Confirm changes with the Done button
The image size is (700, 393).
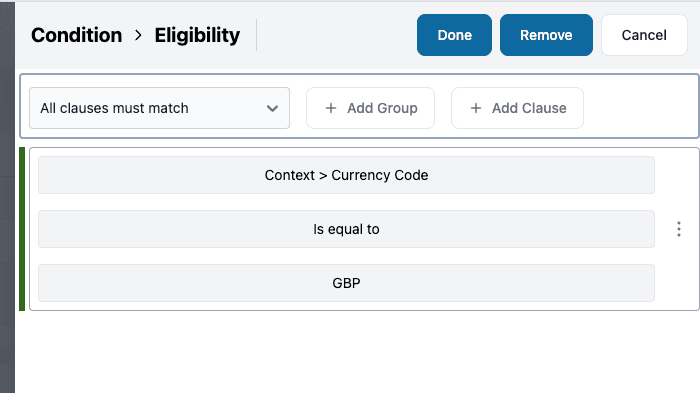(x=454, y=35)
